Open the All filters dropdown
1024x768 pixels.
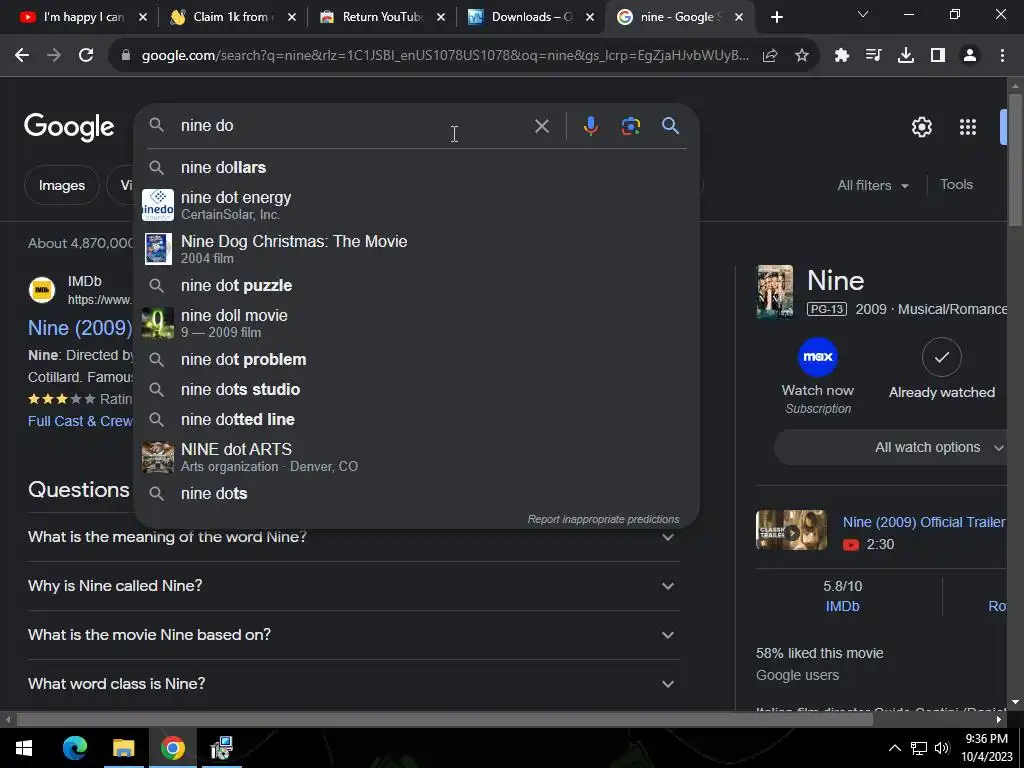point(873,185)
